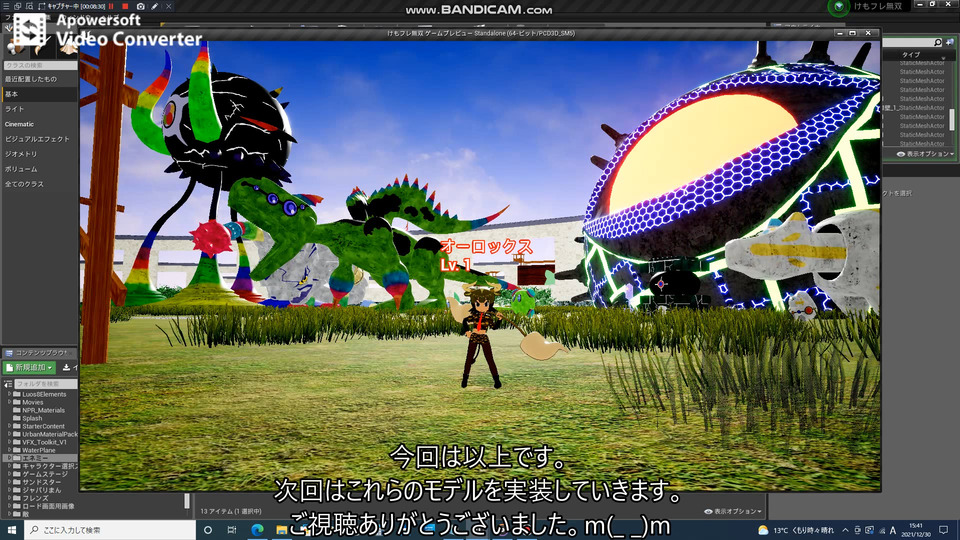Open the notification center icon
The image size is (960, 540).
[944, 530]
